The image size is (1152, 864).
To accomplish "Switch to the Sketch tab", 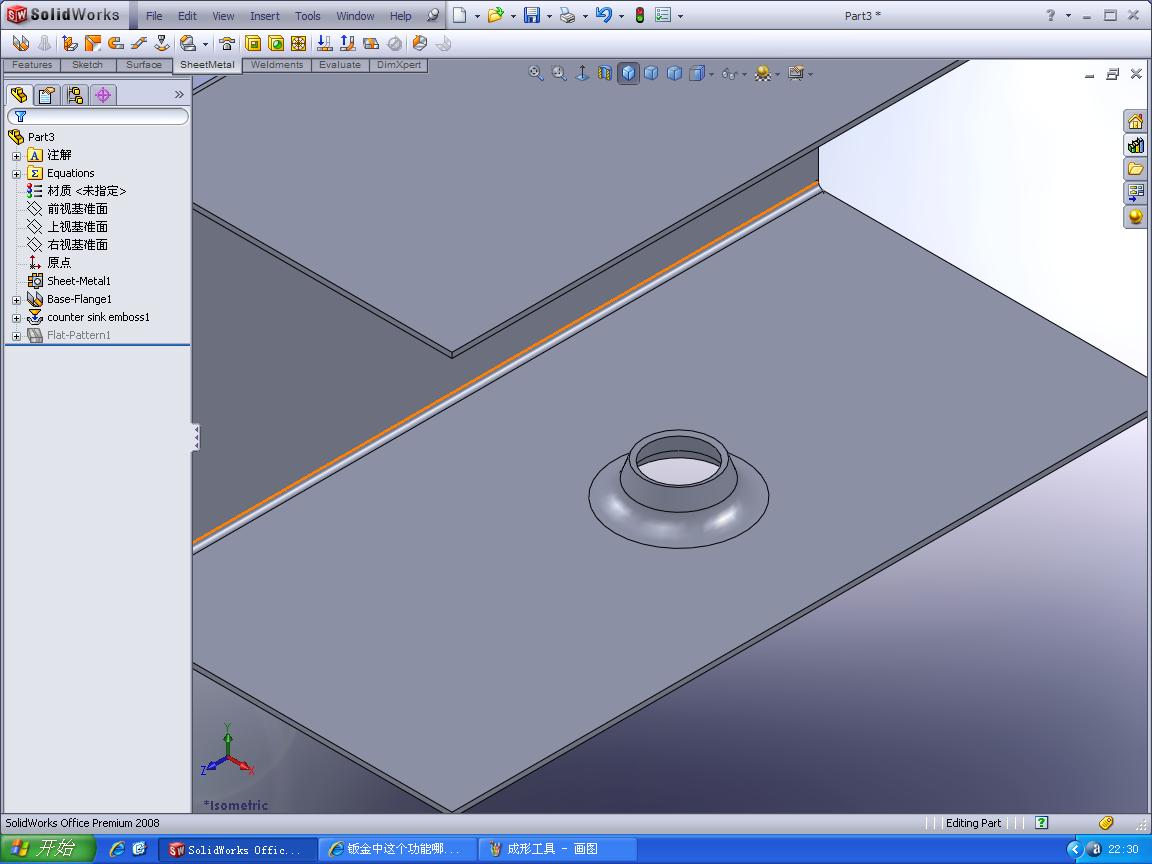I will pyautogui.click(x=87, y=65).
